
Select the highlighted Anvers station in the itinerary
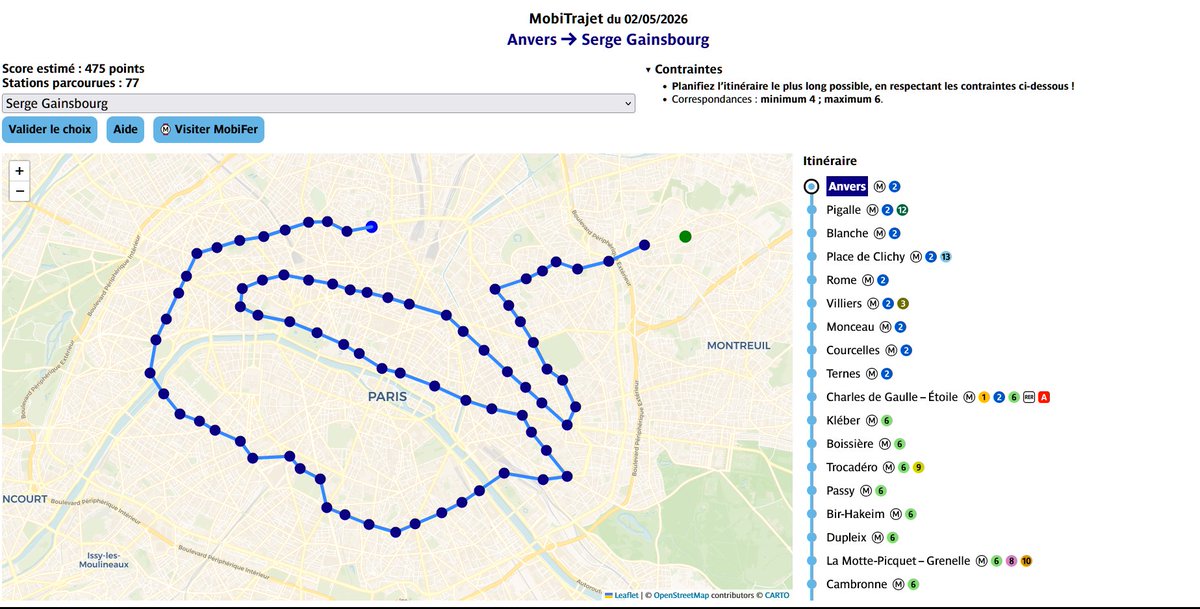point(847,186)
